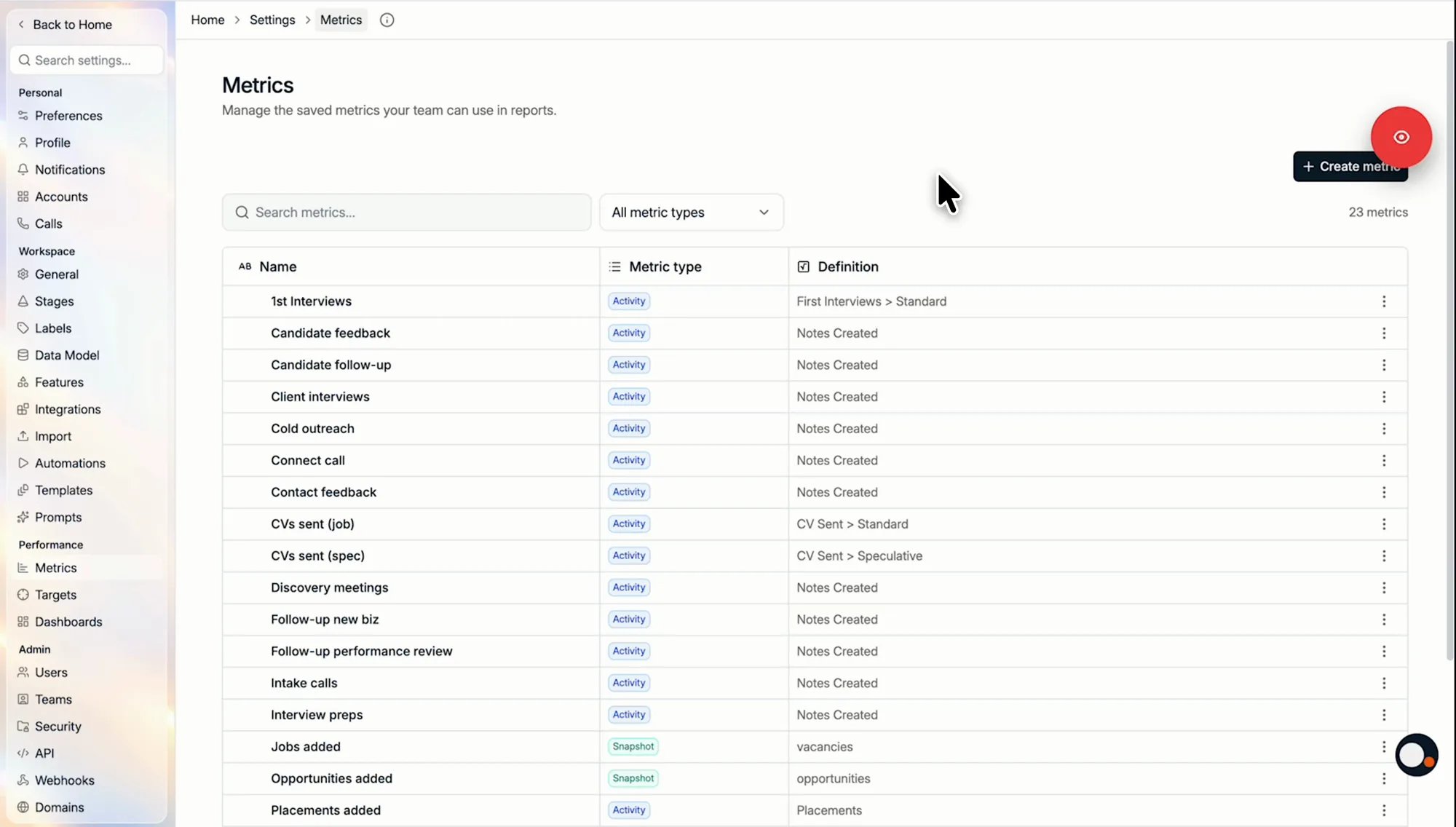Open three-dot menu for Intake calls
This screenshot has width=1456, height=827.
pyautogui.click(x=1384, y=684)
